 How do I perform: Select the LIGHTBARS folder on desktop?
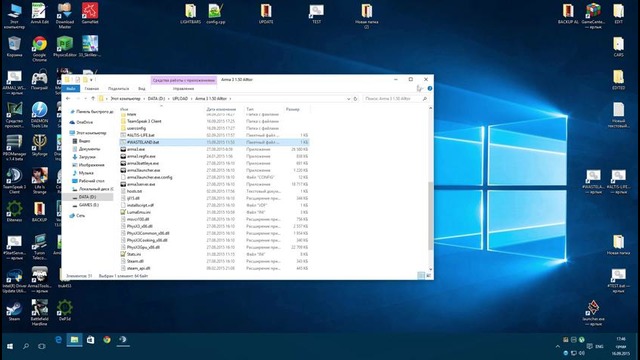pyautogui.click(x=191, y=14)
